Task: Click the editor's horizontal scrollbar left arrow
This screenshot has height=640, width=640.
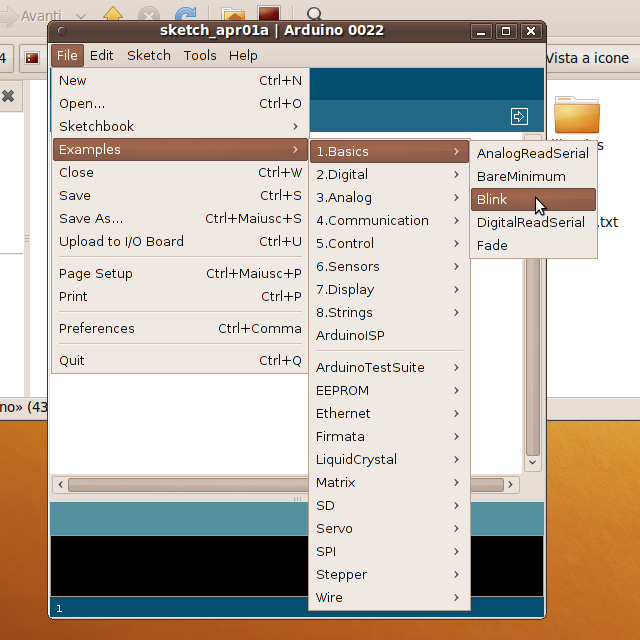Action: coord(60,484)
